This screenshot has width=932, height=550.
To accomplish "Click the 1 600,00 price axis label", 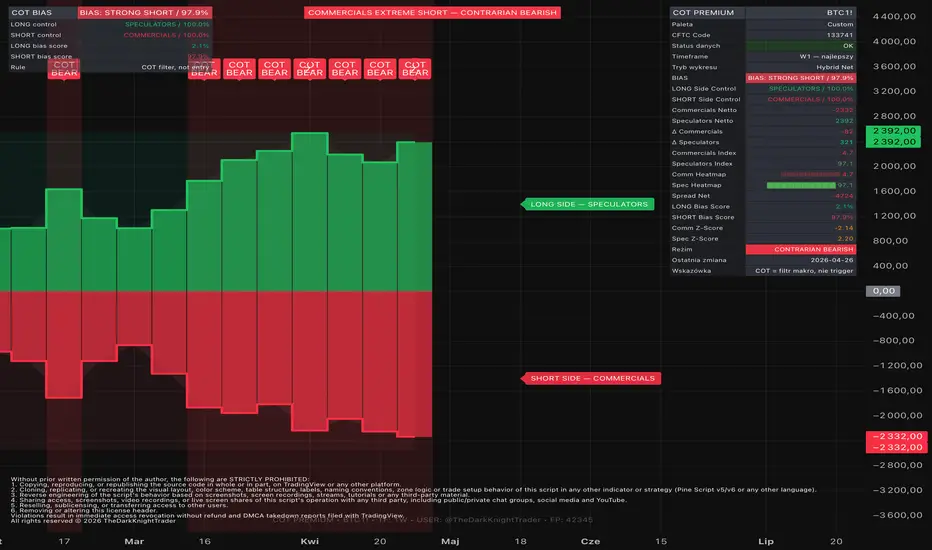I will (894, 191).
